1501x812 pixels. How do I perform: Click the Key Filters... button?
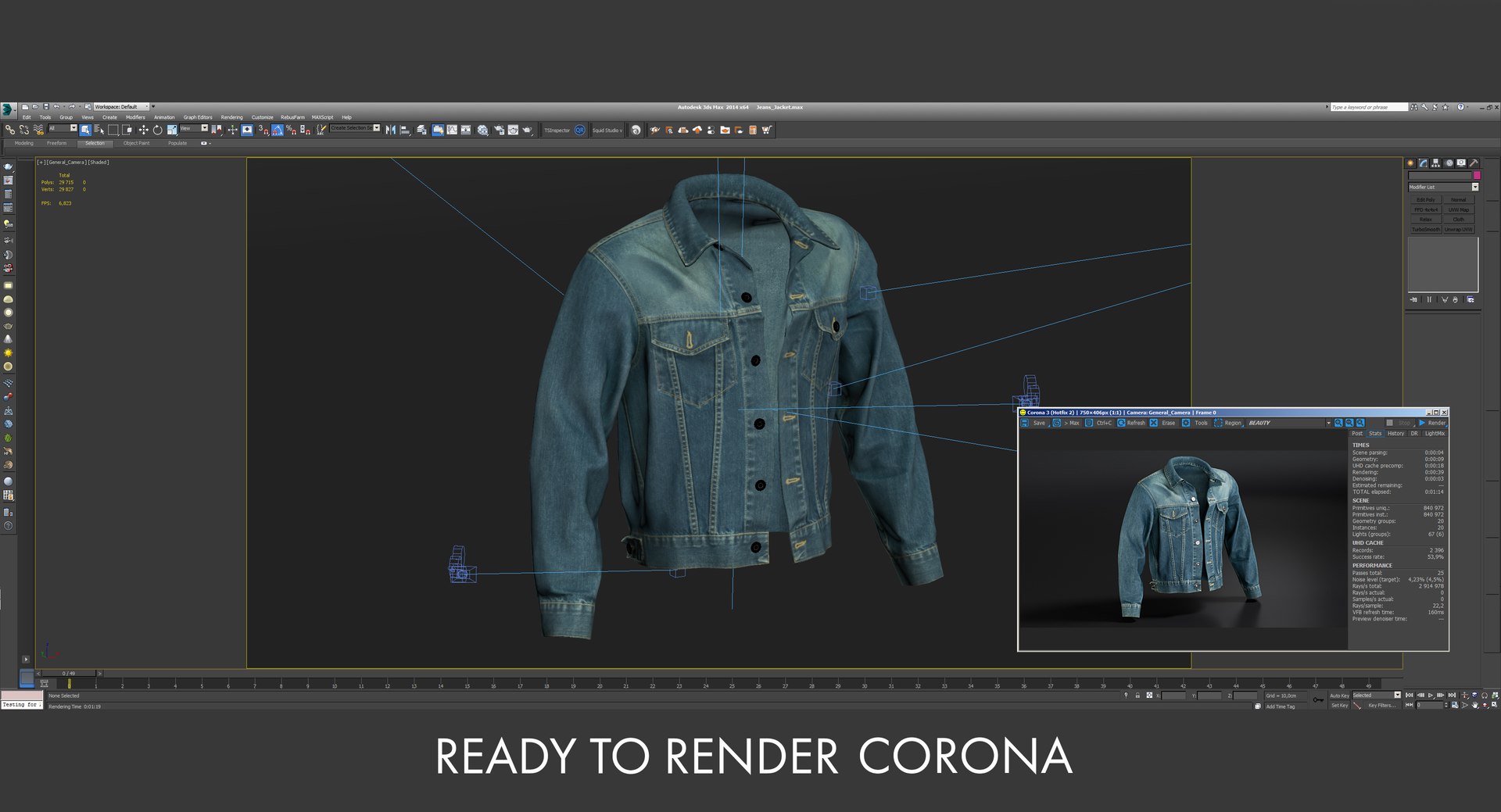pos(1382,705)
